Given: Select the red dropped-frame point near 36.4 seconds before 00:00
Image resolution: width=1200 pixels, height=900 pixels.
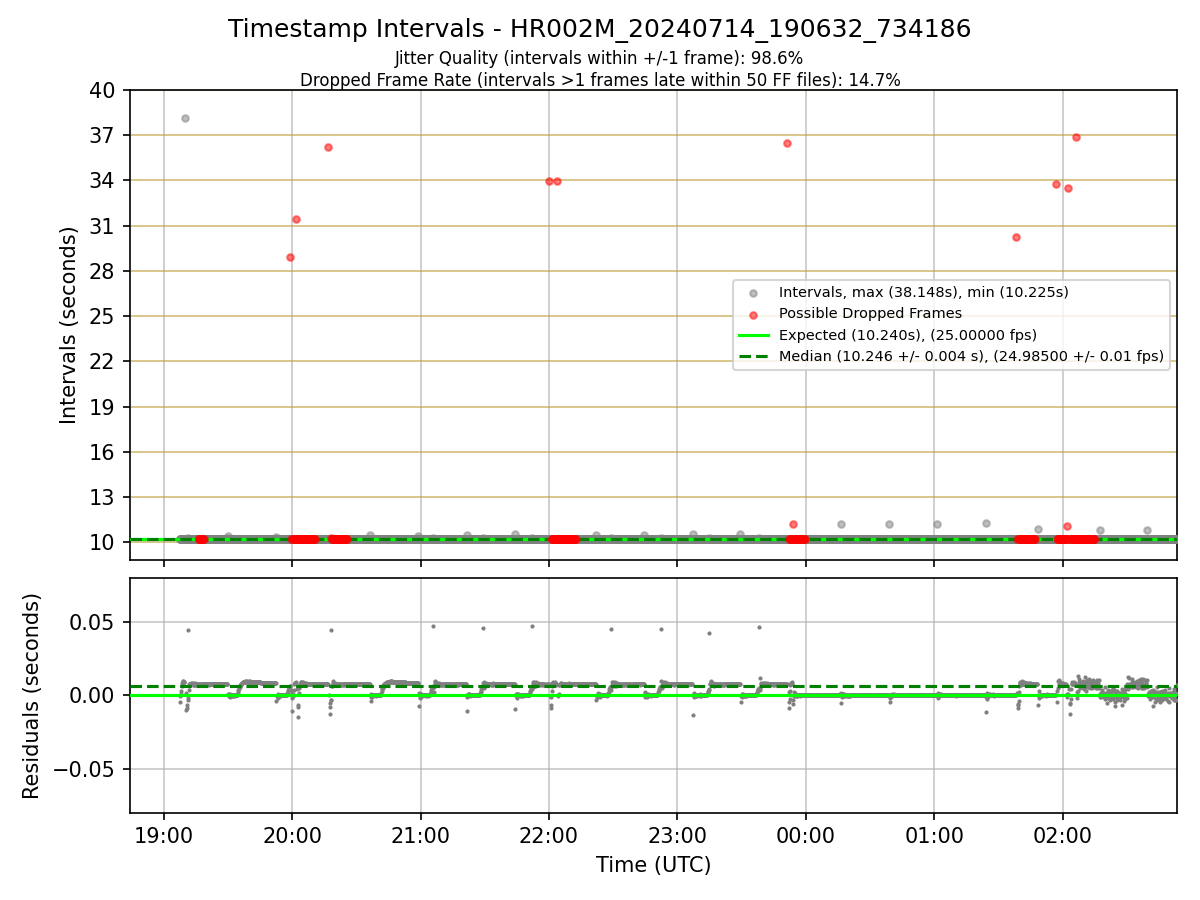Looking at the screenshot, I should click(787, 143).
